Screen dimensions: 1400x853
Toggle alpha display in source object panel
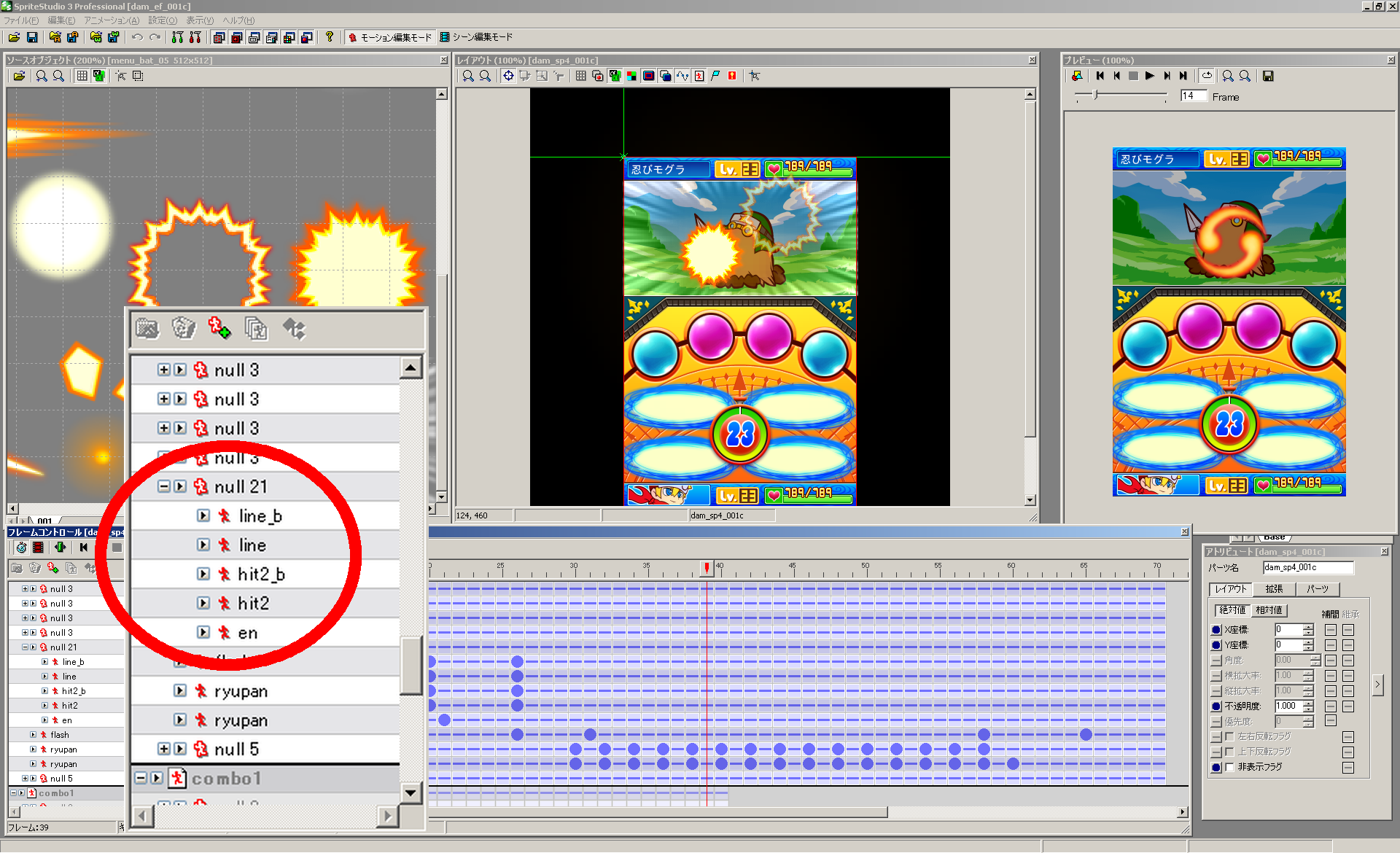[x=99, y=76]
